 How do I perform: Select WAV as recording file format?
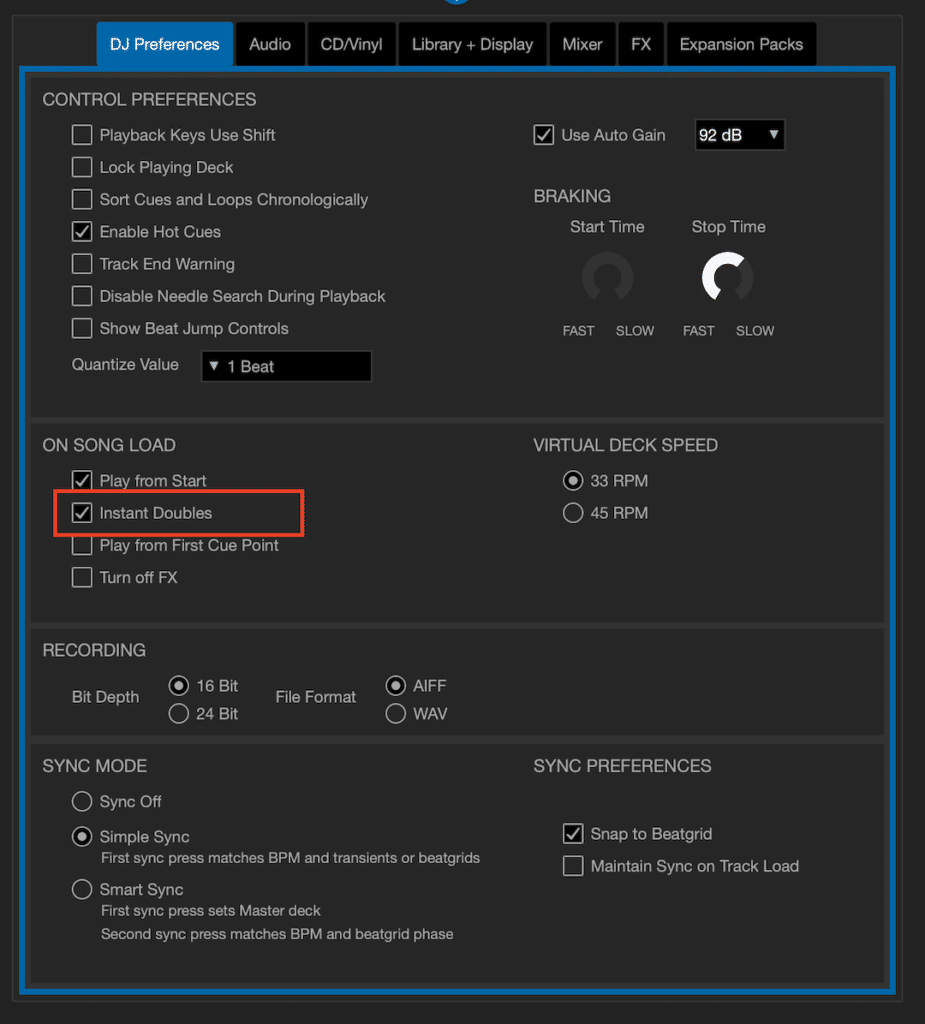[395, 713]
